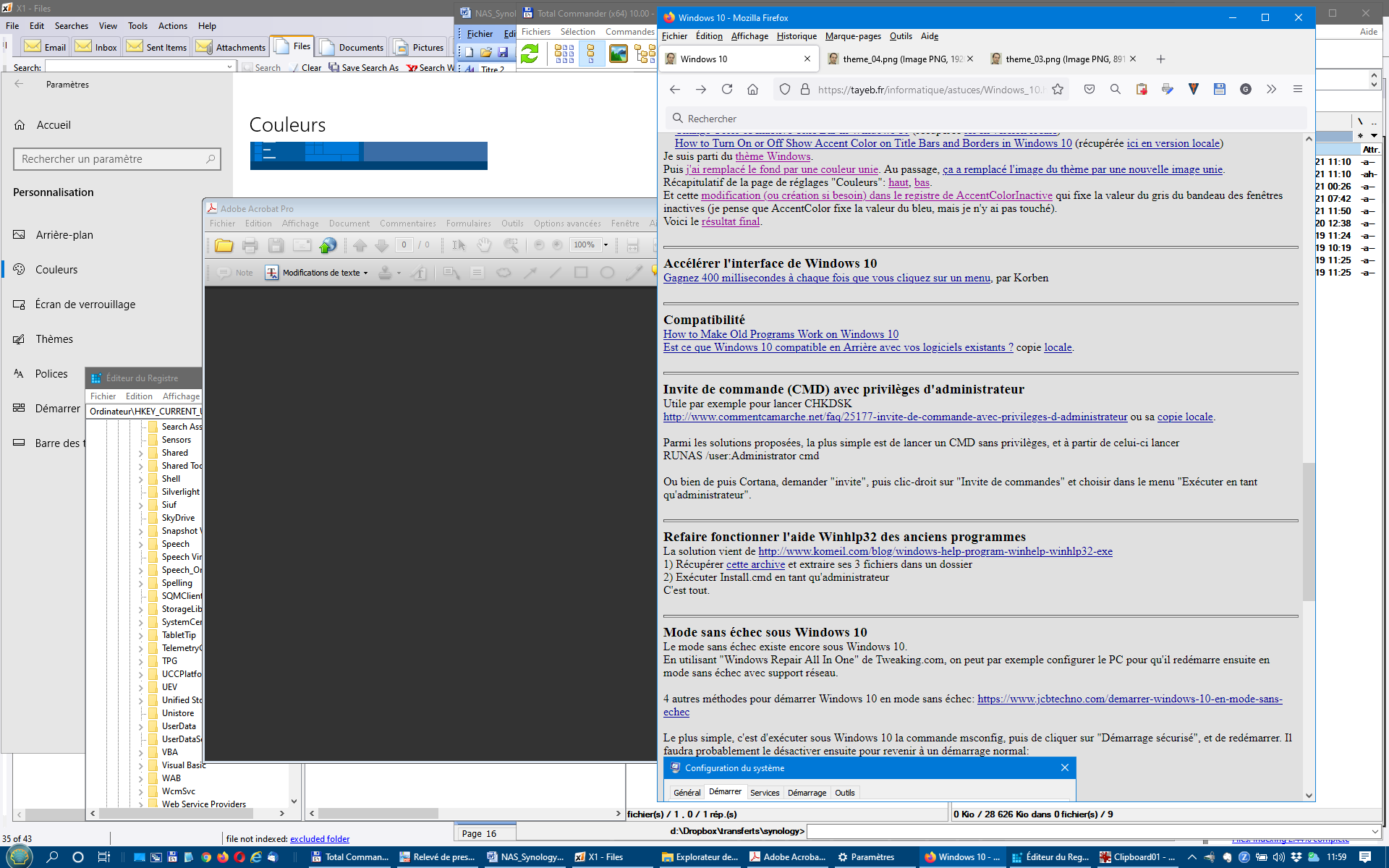Open Inbox in X1 toolbar
Image resolution: width=1389 pixels, height=868 pixels.
(x=96, y=47)
